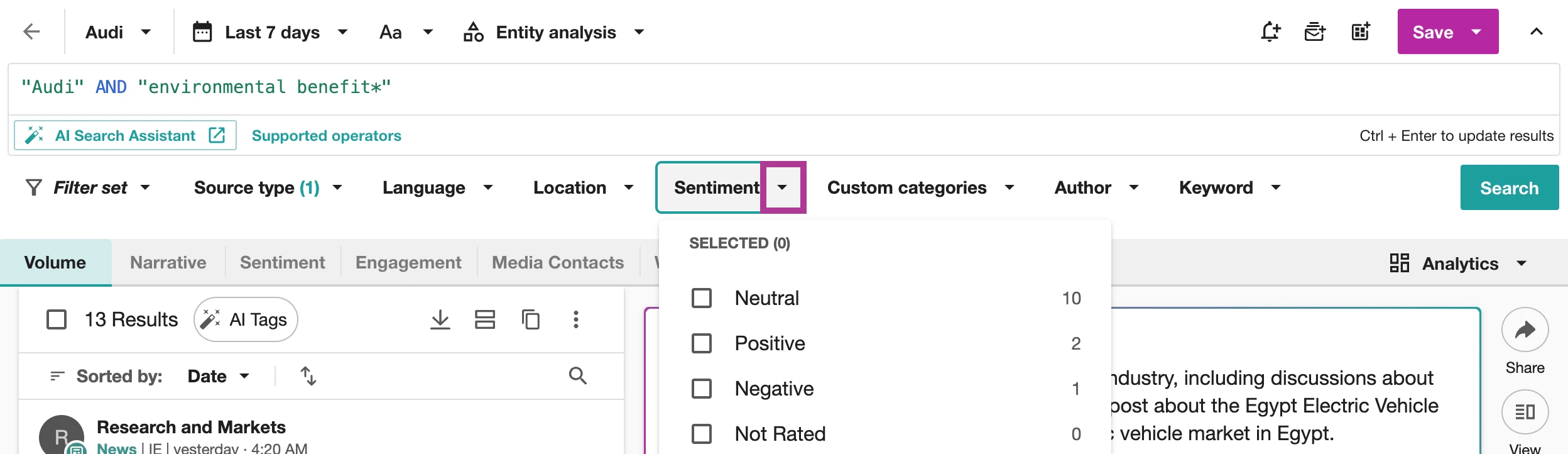Click the teal Search button

point(1509,187)
